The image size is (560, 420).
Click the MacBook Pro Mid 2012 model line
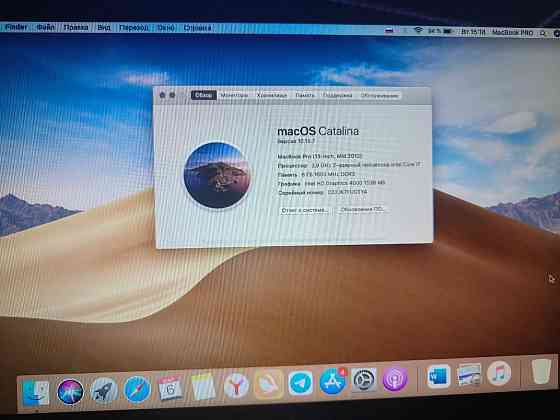point(320,156)
